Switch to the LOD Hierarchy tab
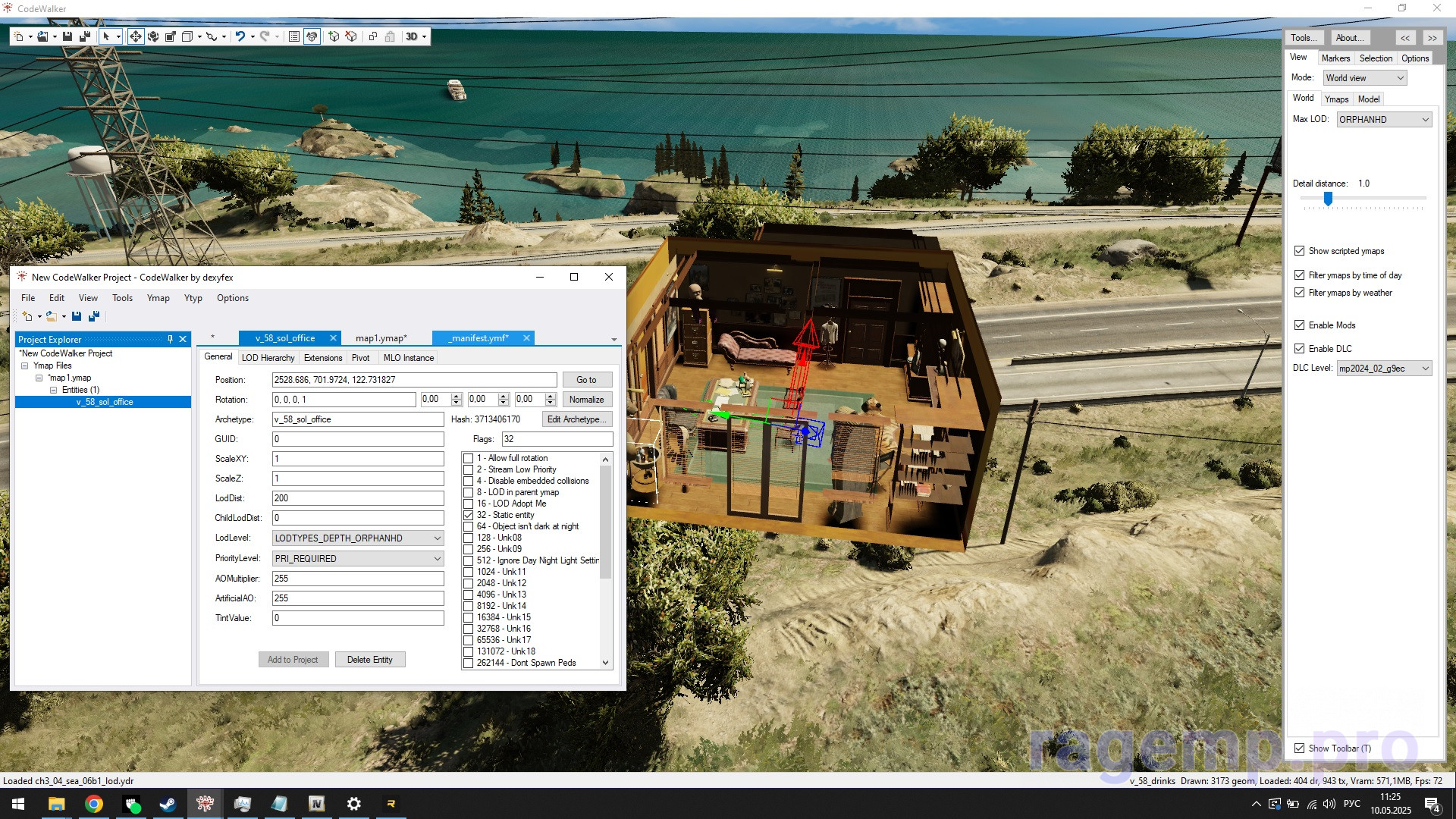This screenshot has width=1456, height=819. click(268, 358)
